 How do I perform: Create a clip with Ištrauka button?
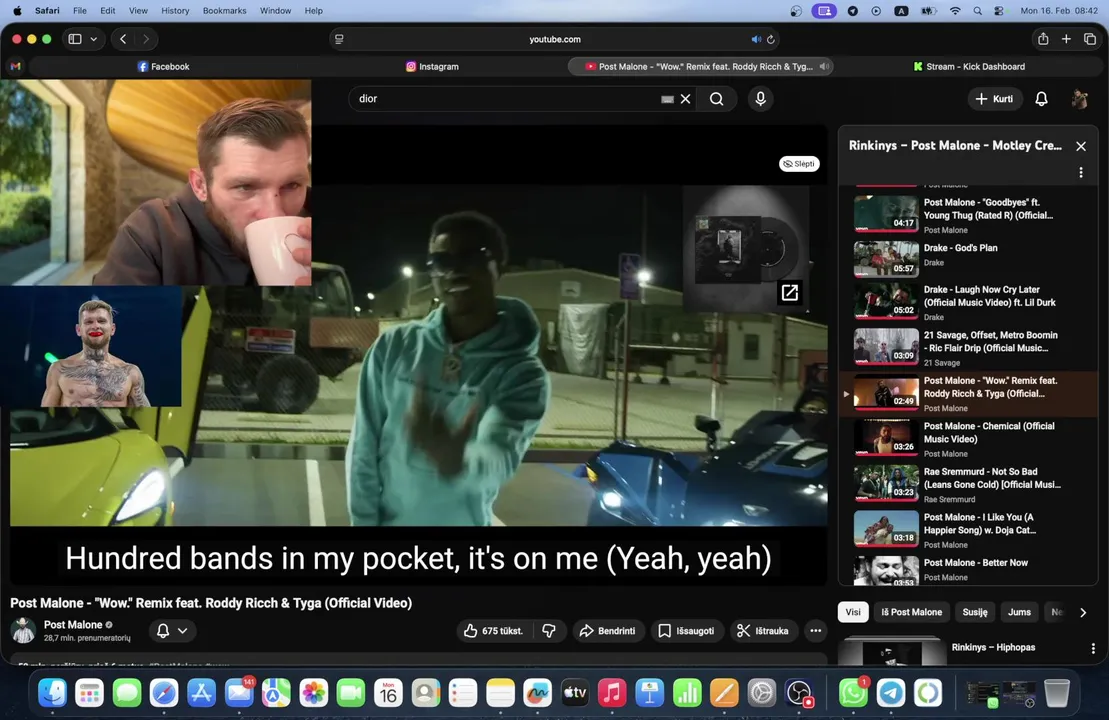click(x=762, y=631)
